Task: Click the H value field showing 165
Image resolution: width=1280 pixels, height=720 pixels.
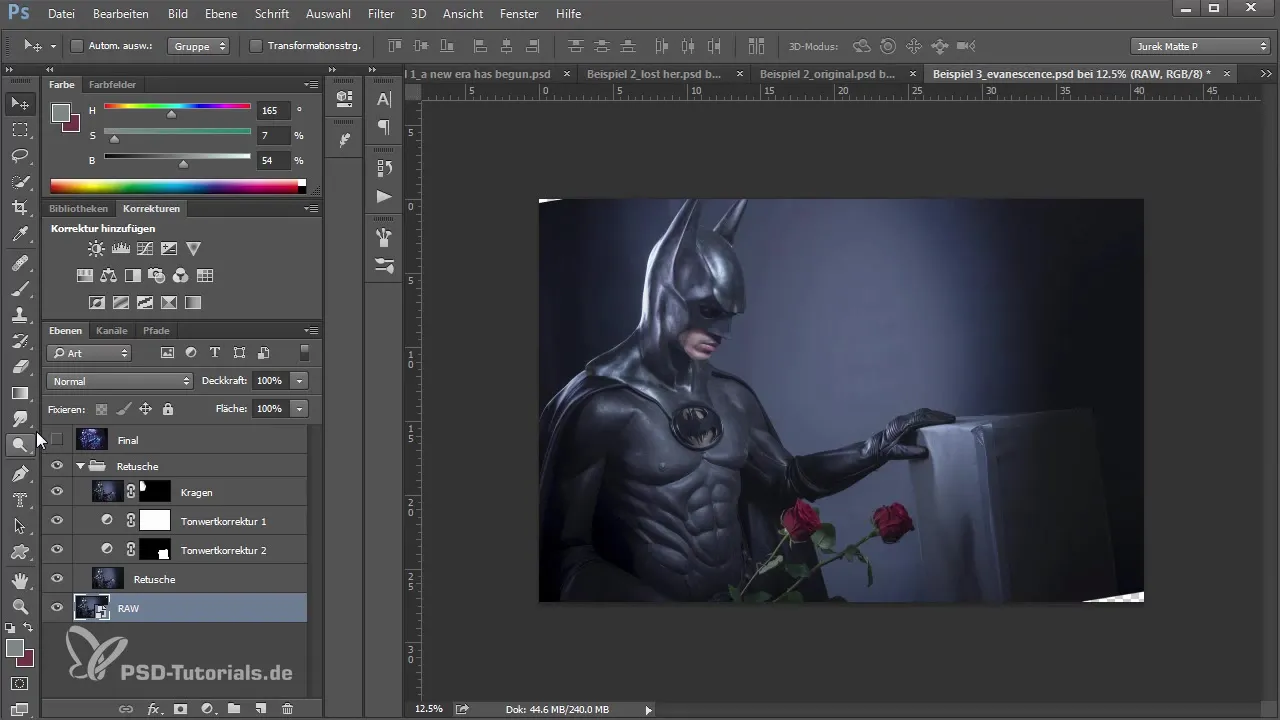Action: point(273,110)
